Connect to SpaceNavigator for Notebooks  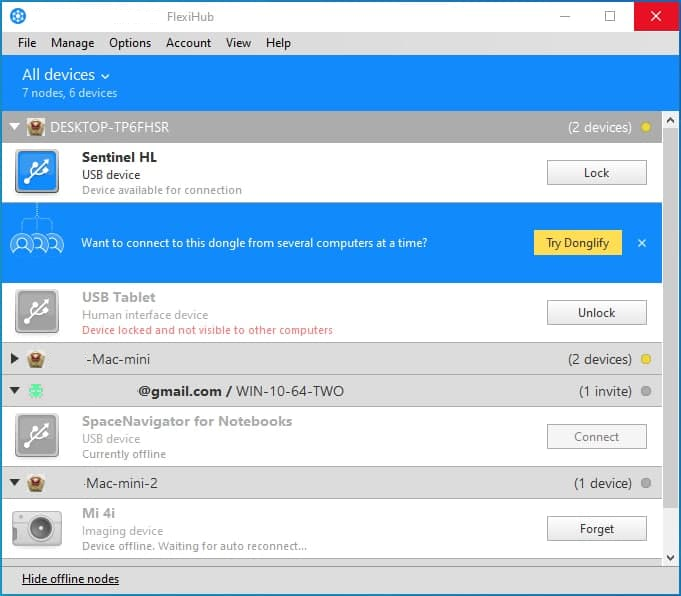pyautogui.click(x=596, y=436)
